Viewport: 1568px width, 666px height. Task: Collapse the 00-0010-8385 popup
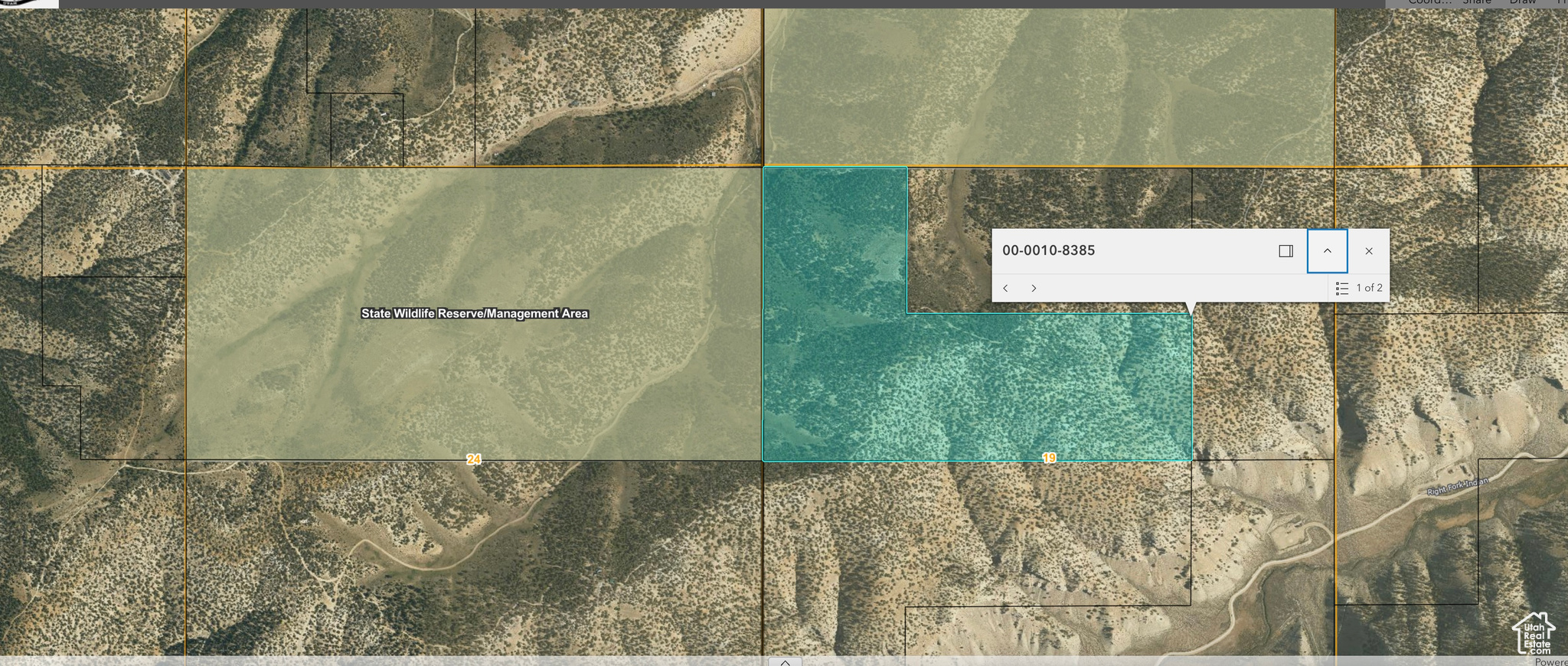coord(1327,251)
